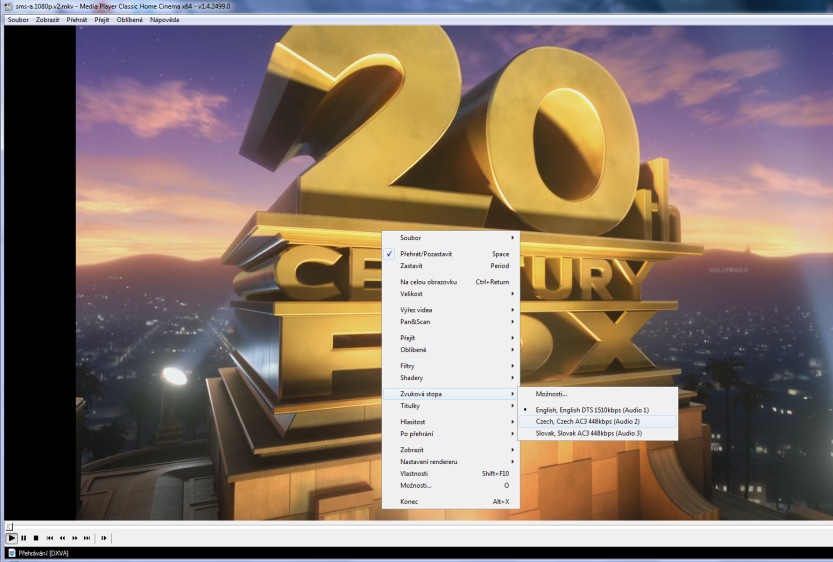833x562 pixels.
Task: Click the single frame step icon
Action: [104, 538]
